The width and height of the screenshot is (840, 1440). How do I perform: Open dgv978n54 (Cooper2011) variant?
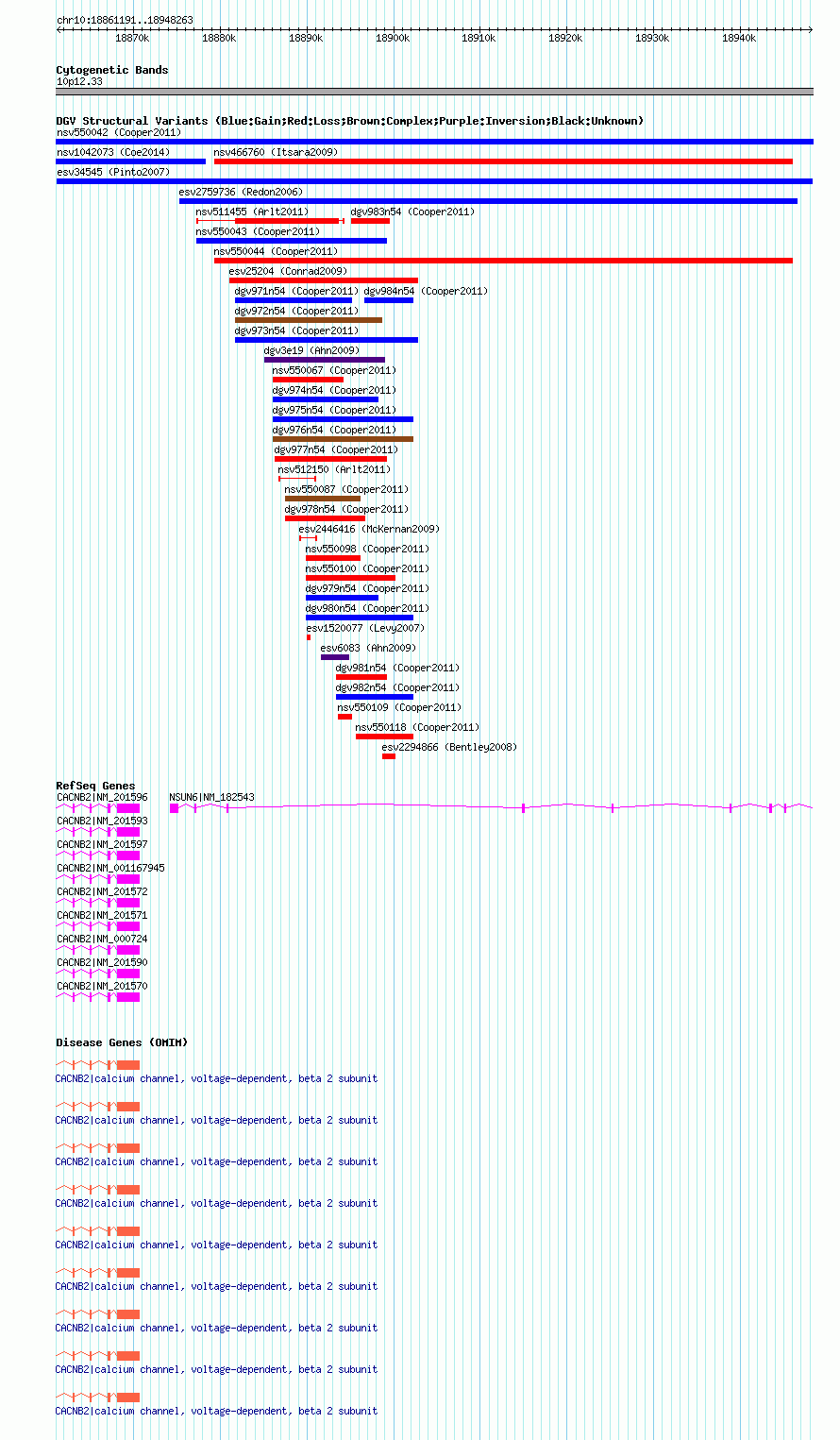pos(325,518)
